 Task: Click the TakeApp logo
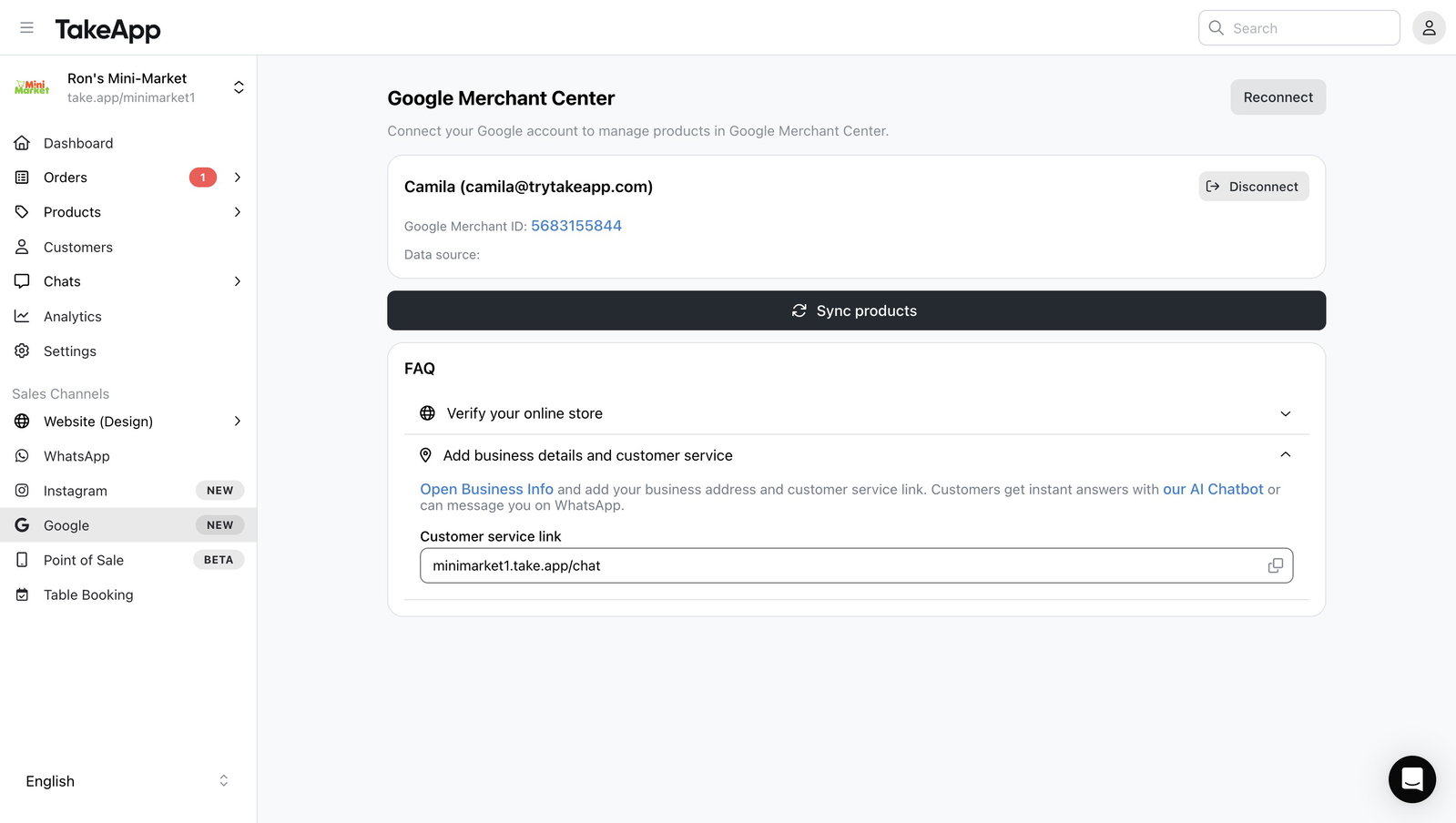tap(107, 29)
